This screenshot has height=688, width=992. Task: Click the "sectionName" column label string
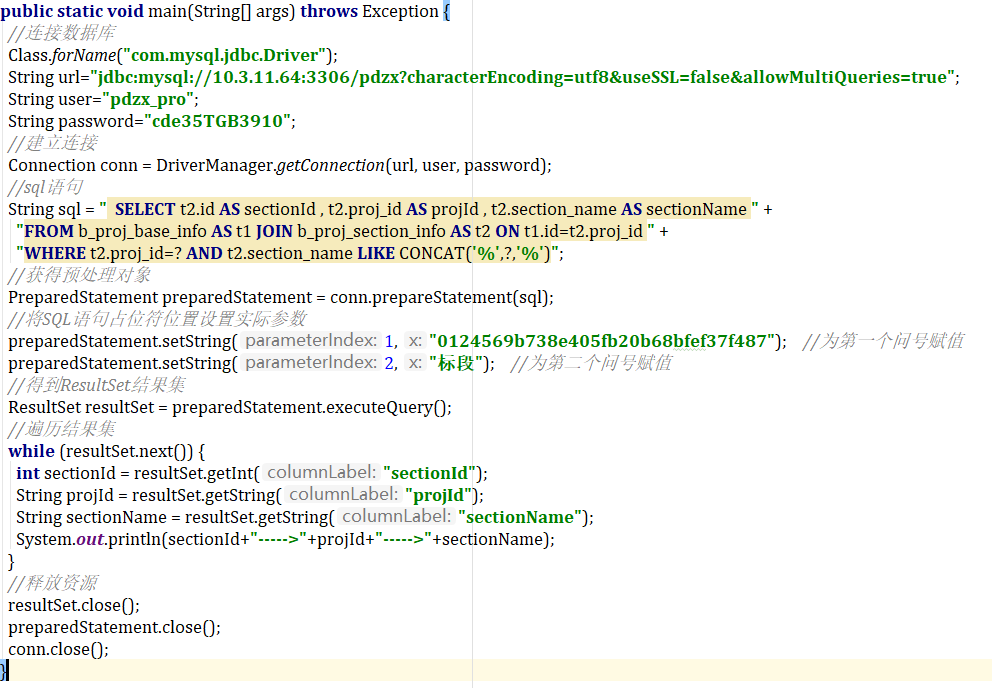pos(520,518)
